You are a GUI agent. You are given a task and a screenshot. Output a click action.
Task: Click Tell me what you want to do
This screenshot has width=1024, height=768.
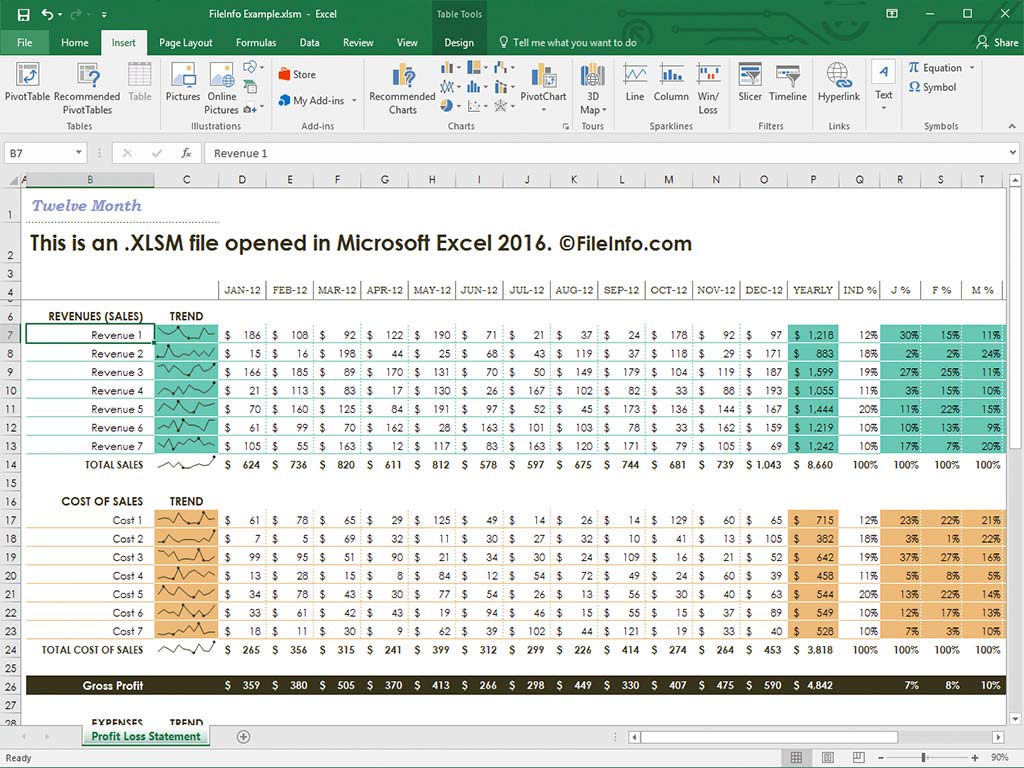click(x=568, y=42)
